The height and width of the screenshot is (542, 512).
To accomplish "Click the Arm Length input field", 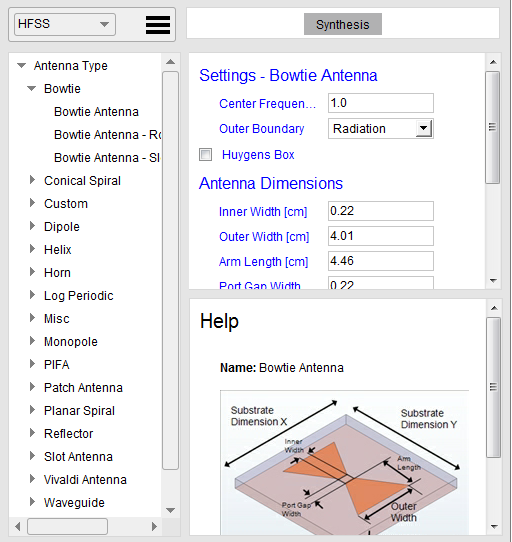I will [381, 261].
